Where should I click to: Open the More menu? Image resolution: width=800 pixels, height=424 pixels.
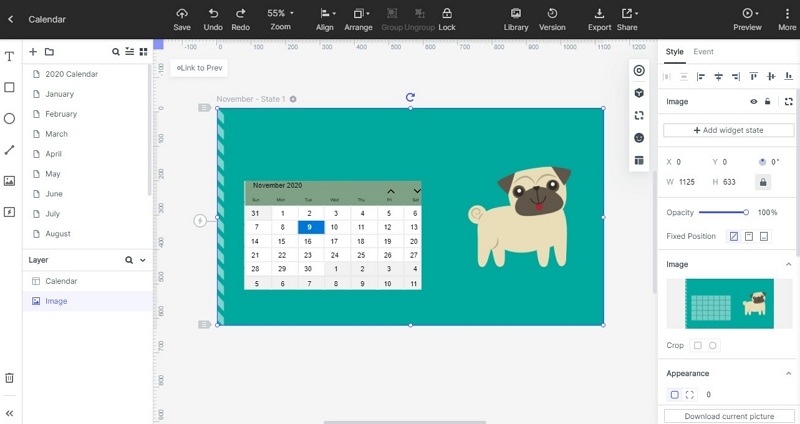pyautogui.click(x=787, y=20)
